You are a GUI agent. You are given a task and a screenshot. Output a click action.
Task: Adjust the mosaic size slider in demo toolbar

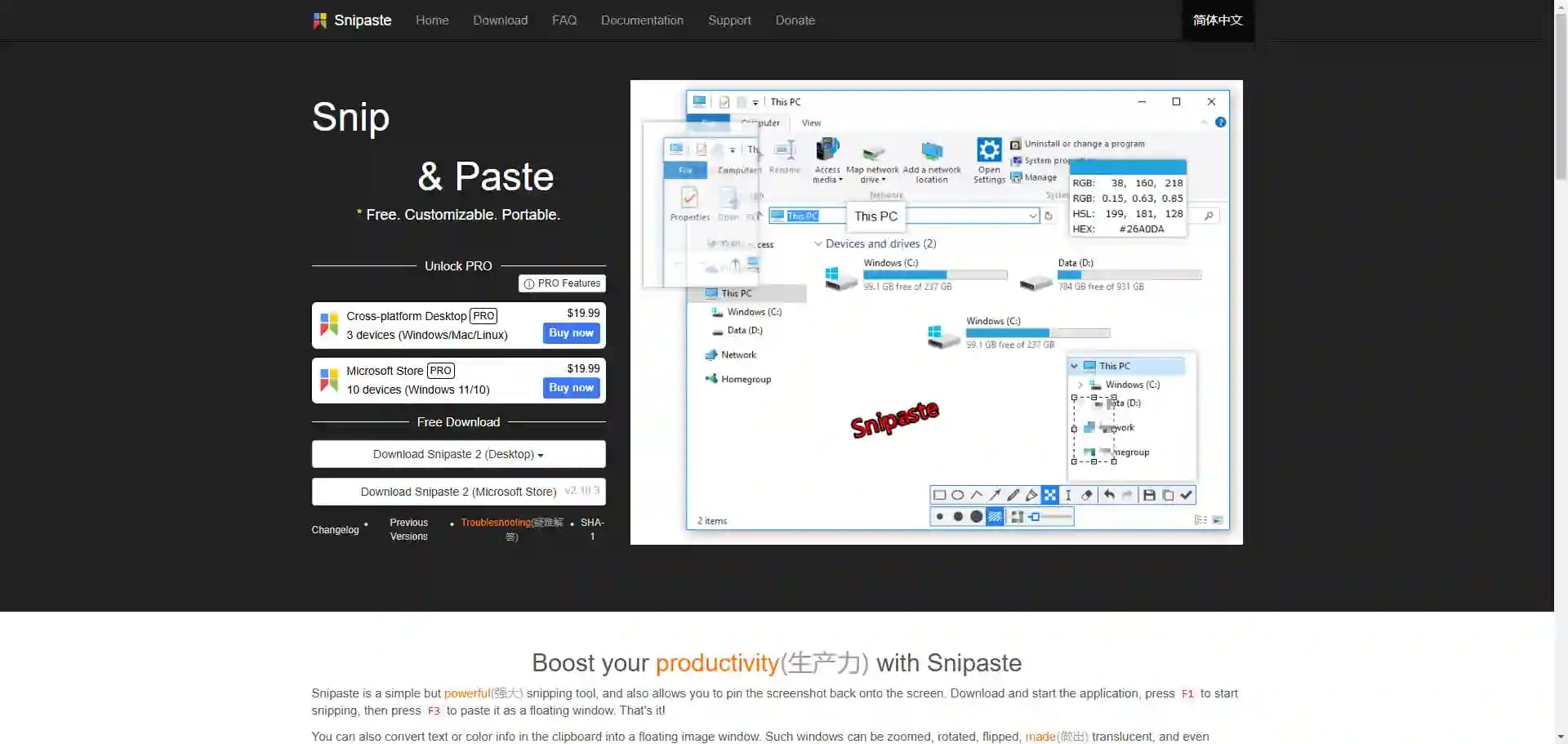[x=1049, y=516]
